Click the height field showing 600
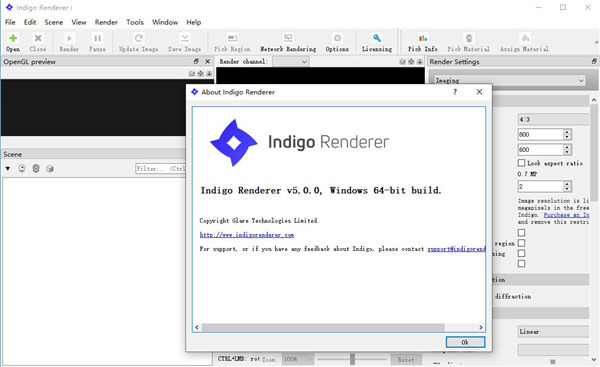600x367 pixels. [x=541, y=150]
